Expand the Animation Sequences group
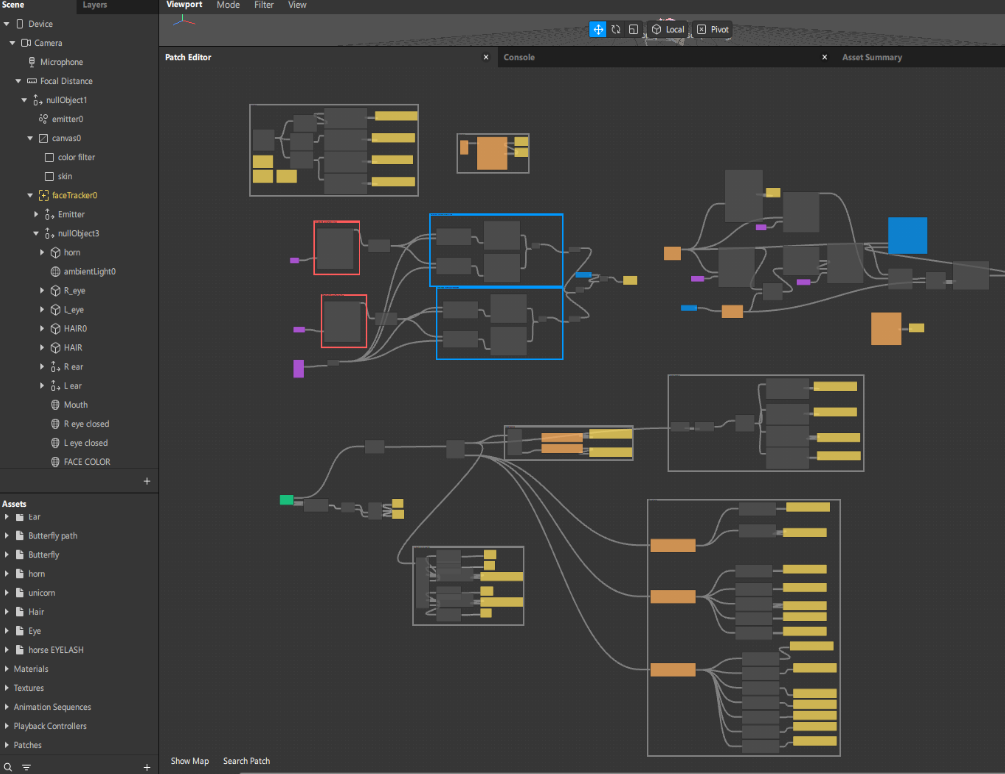The height and width of the screenshot is (774, 1005). (x=6, y=707)
